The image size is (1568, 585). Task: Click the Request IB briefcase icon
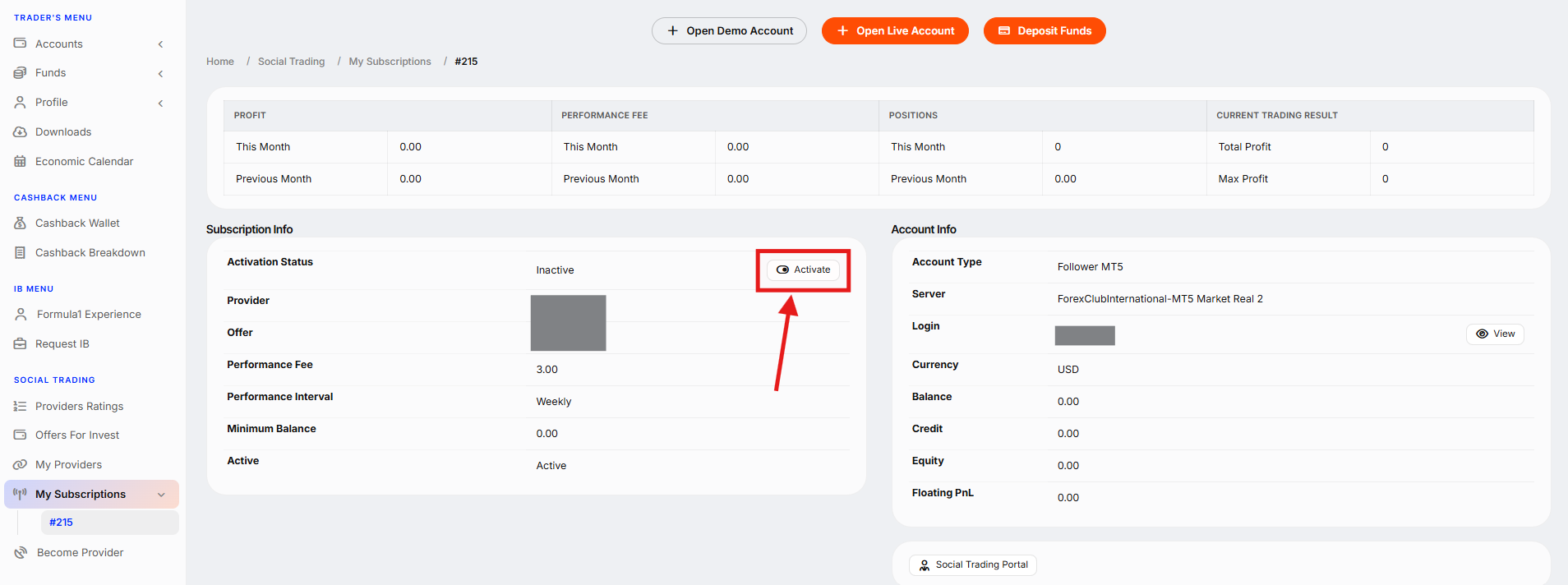(x=20, y=343)
